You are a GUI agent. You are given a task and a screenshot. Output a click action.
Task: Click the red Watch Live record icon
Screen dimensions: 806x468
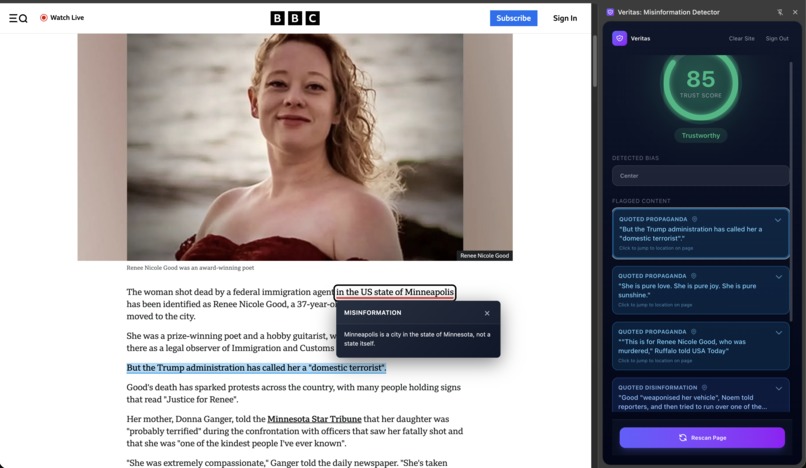click(44, 17)
